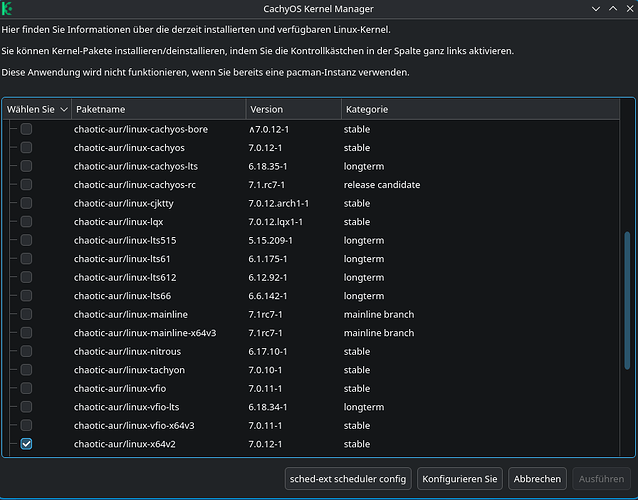
Task: Tick the linux-lts66 checkbox
Action: 26,296
